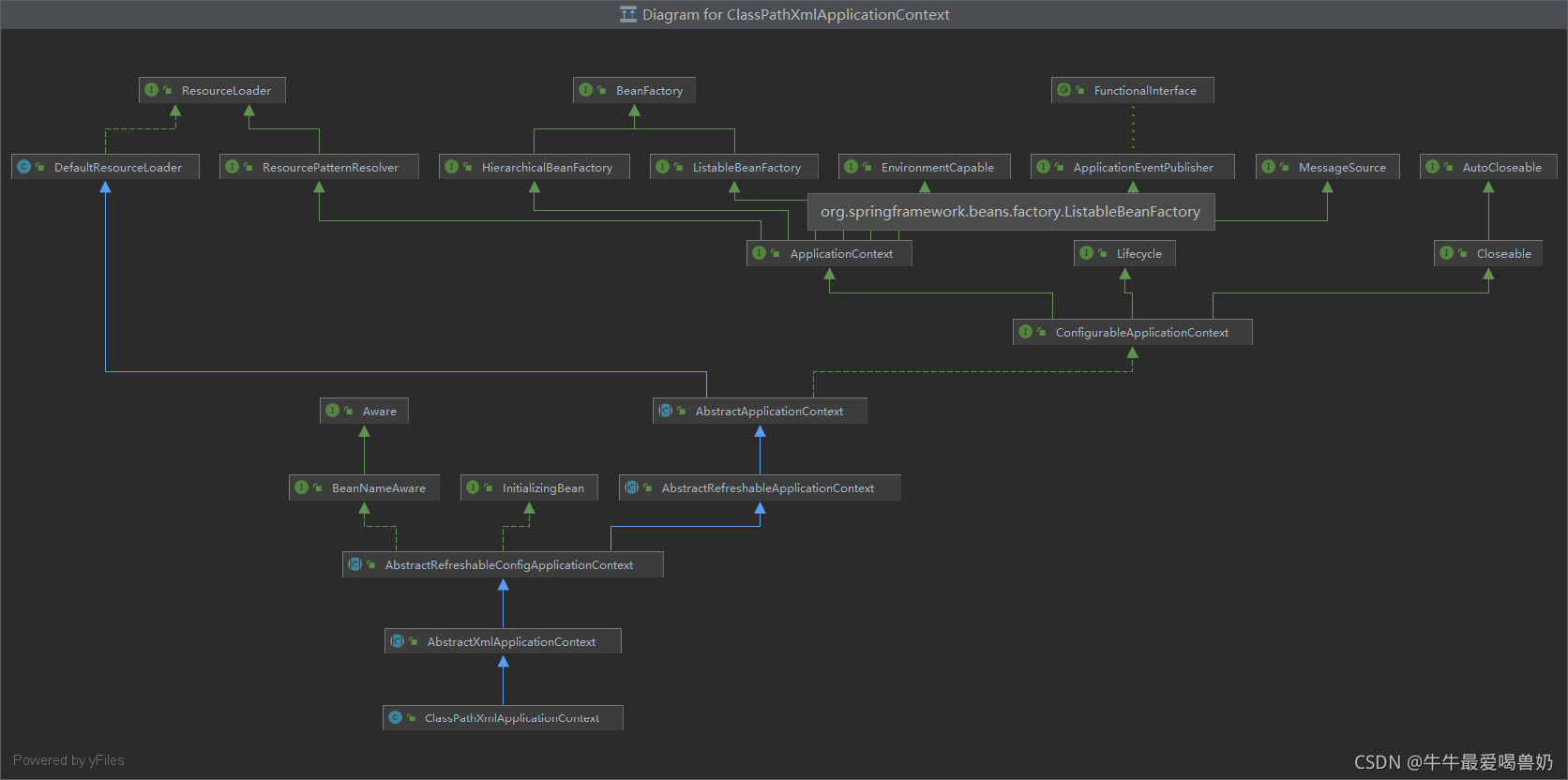Select the FunctionalInterface node label
This screenshot has width=1568, height=780.
click(x=1145, y=91)
